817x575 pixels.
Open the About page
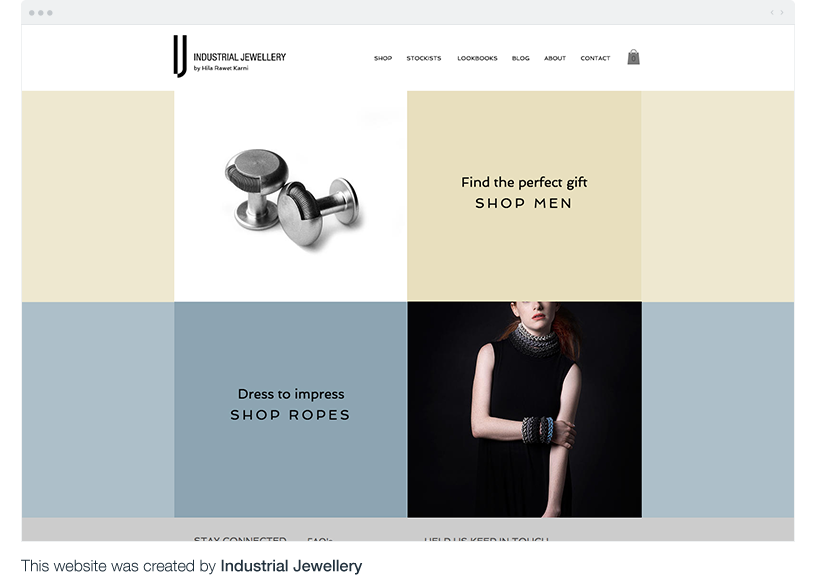point(555,58)
